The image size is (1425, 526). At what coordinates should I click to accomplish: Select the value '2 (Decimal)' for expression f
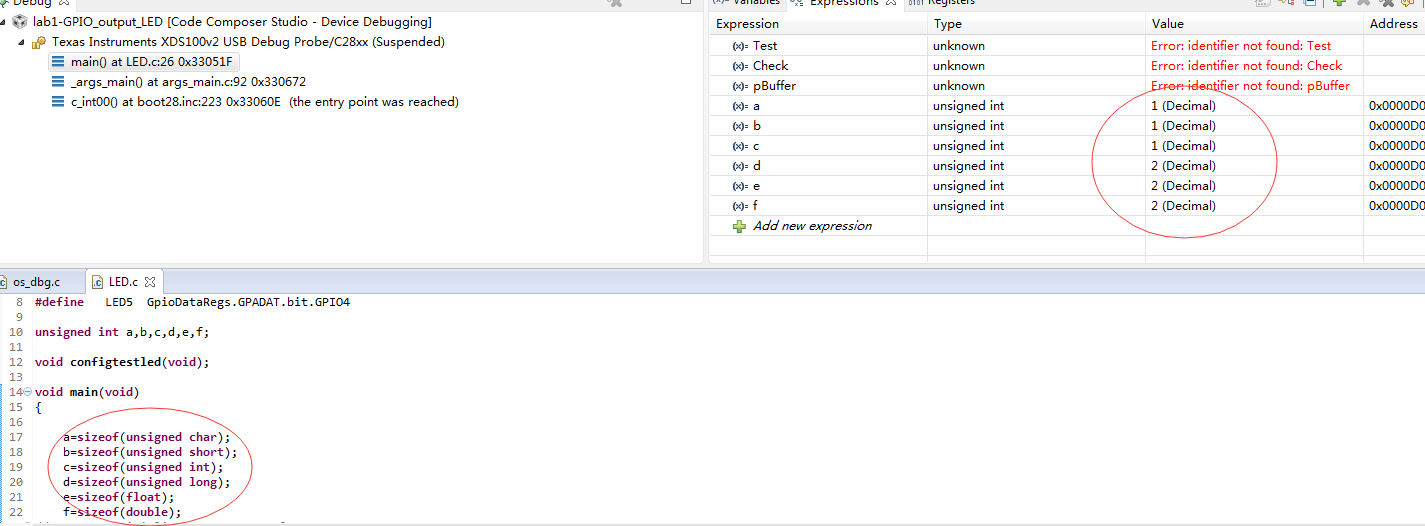[x=1183, y=206]
